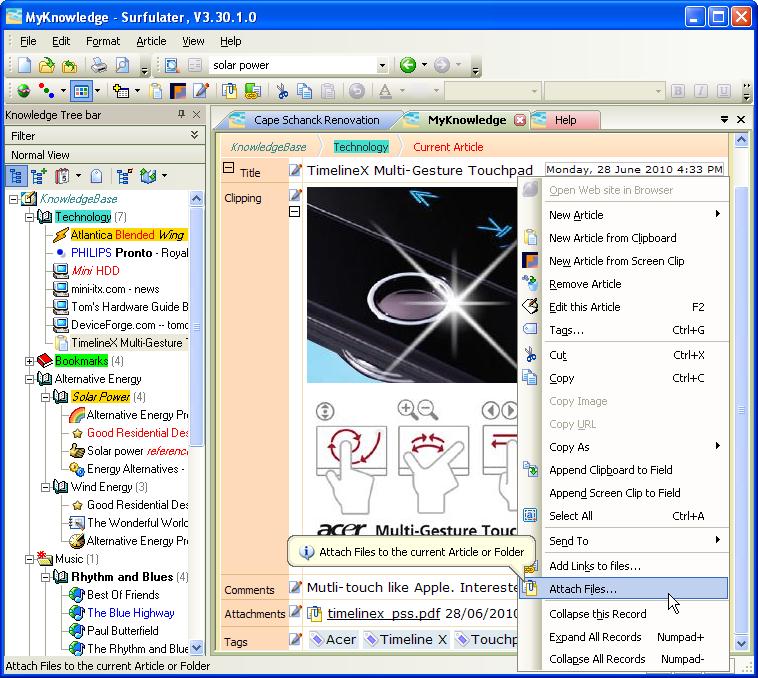
Task: Collapse the Technology folder in tree
Action: click(x=29, y=217)
